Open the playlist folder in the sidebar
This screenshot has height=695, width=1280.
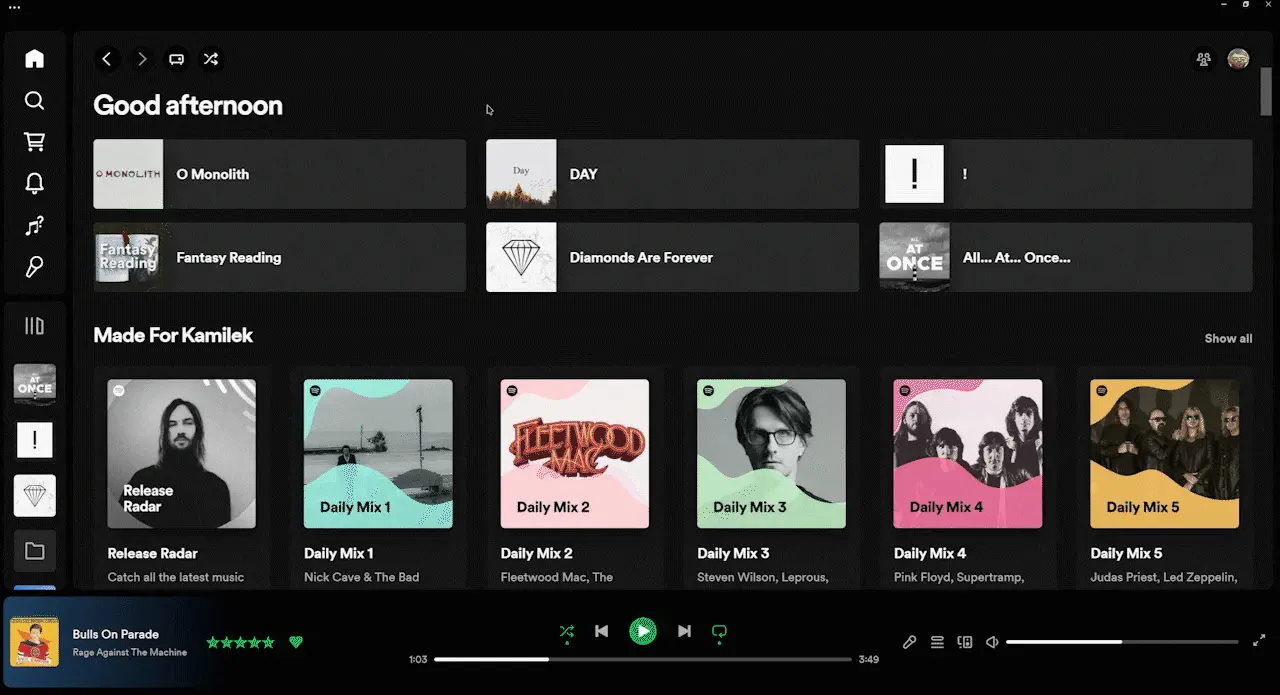35,551
